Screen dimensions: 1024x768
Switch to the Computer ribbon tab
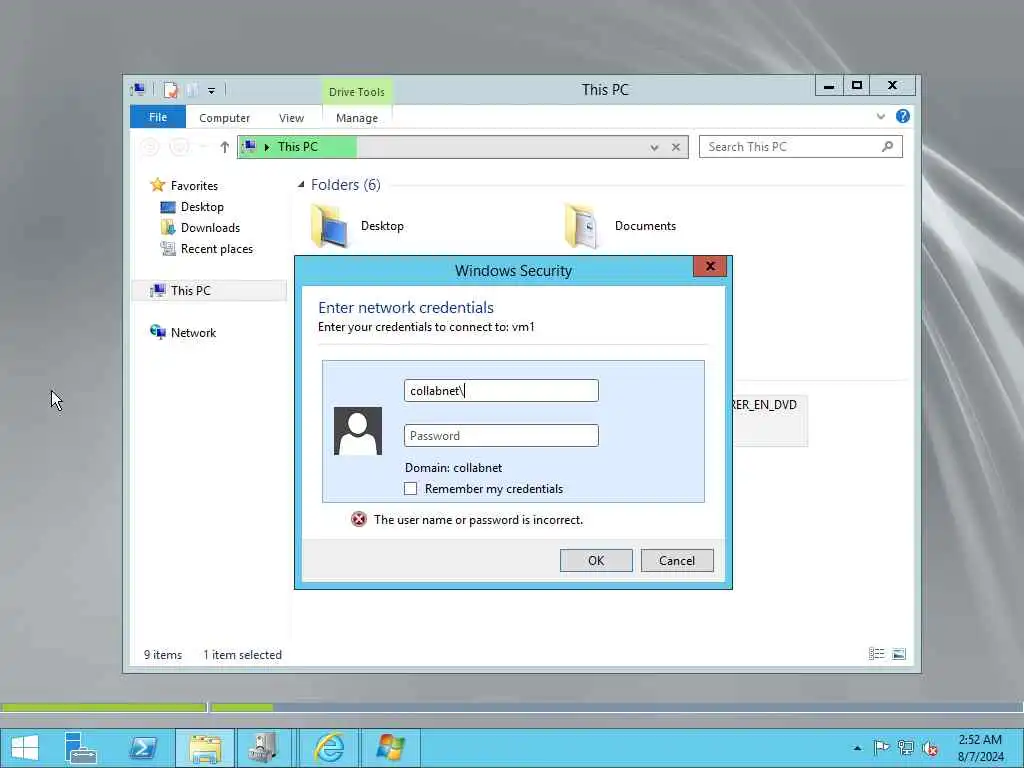point(224,118)
